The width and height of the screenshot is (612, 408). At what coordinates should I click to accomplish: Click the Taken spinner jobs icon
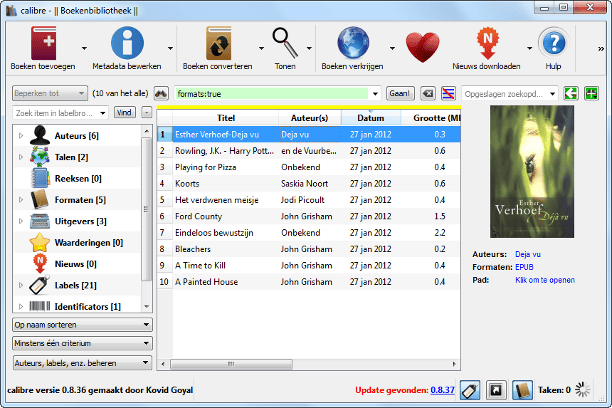(582, 389)
